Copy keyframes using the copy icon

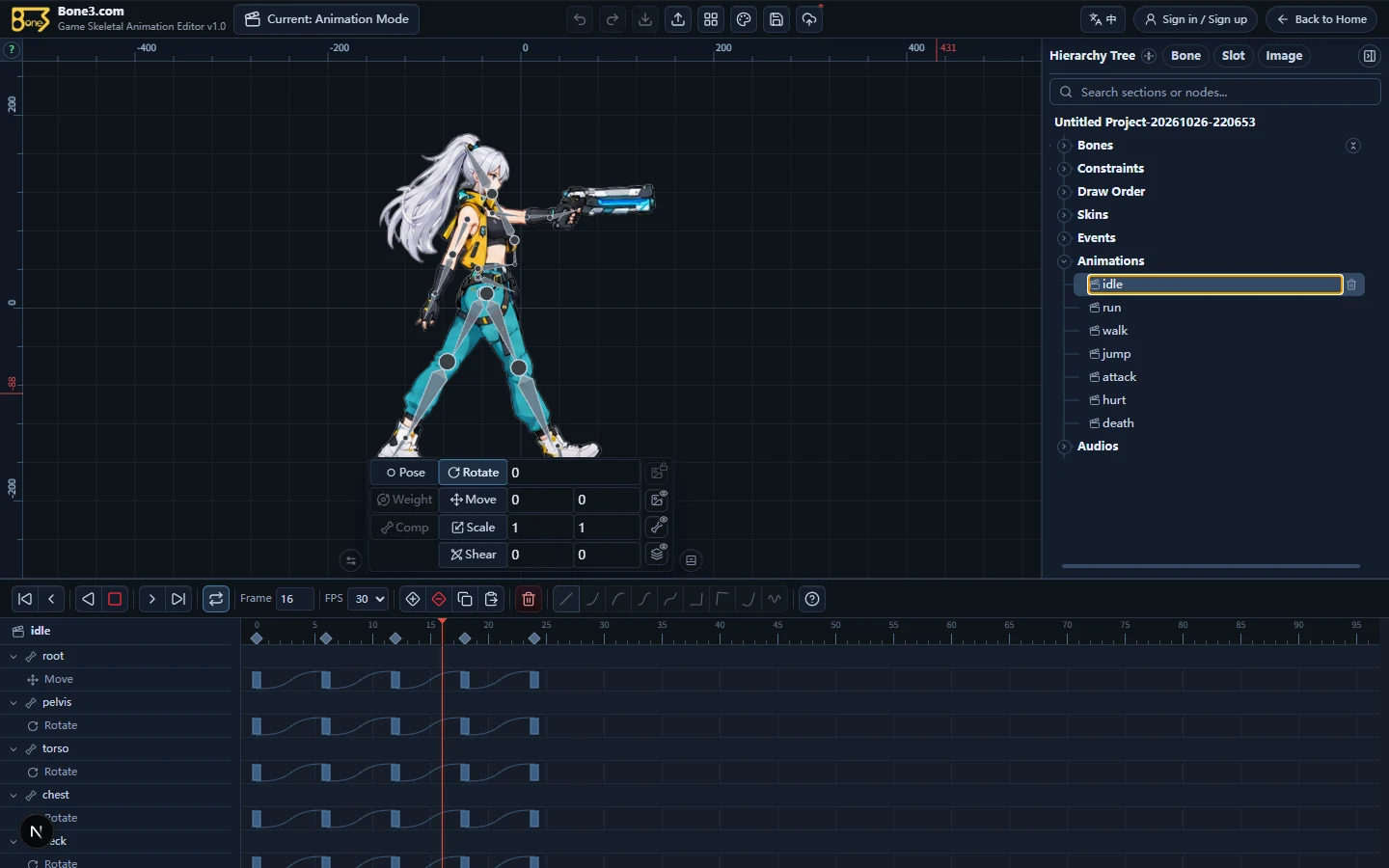[x=465, y=599]
